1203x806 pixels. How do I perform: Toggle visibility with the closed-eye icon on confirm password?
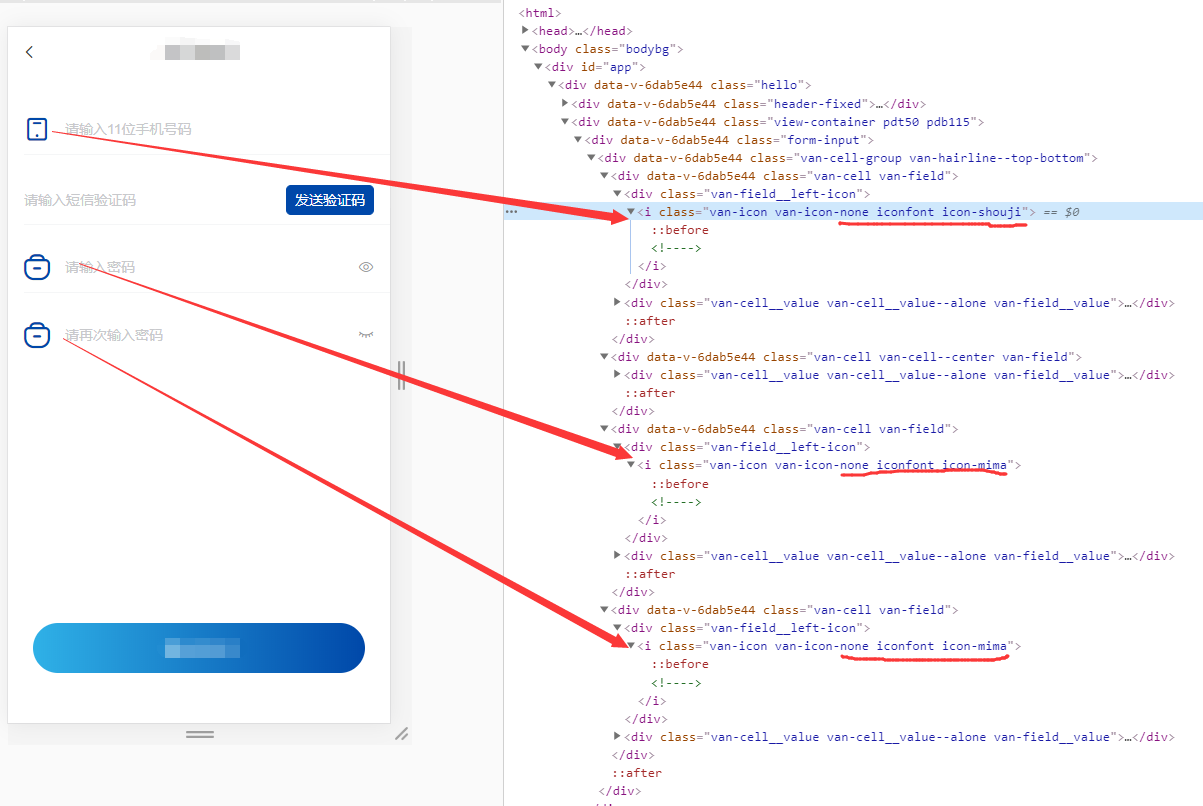[x=366, y=335]
